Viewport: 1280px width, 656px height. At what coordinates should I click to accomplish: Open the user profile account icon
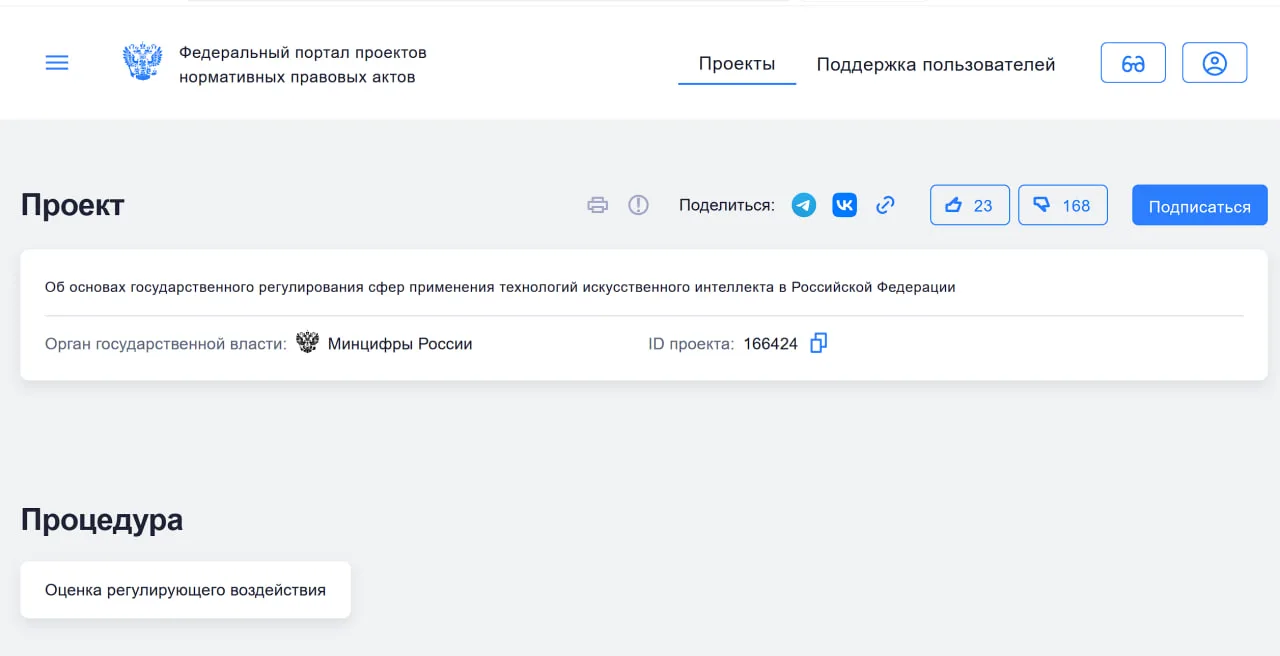point(1214,63)
